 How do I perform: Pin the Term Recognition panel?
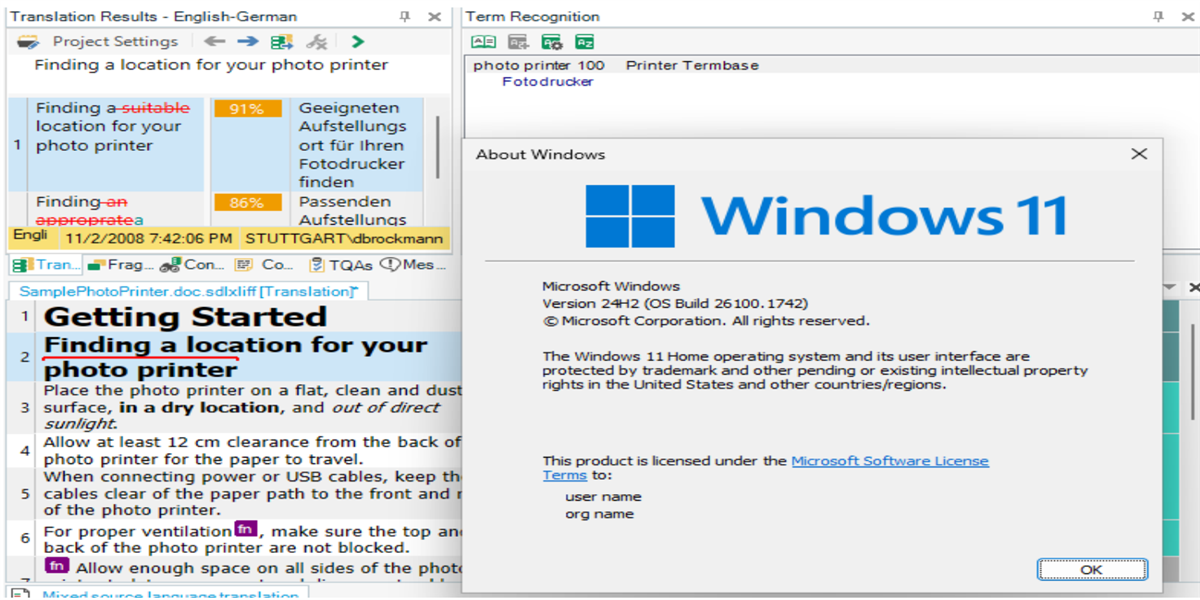[x=1157, y=16]
